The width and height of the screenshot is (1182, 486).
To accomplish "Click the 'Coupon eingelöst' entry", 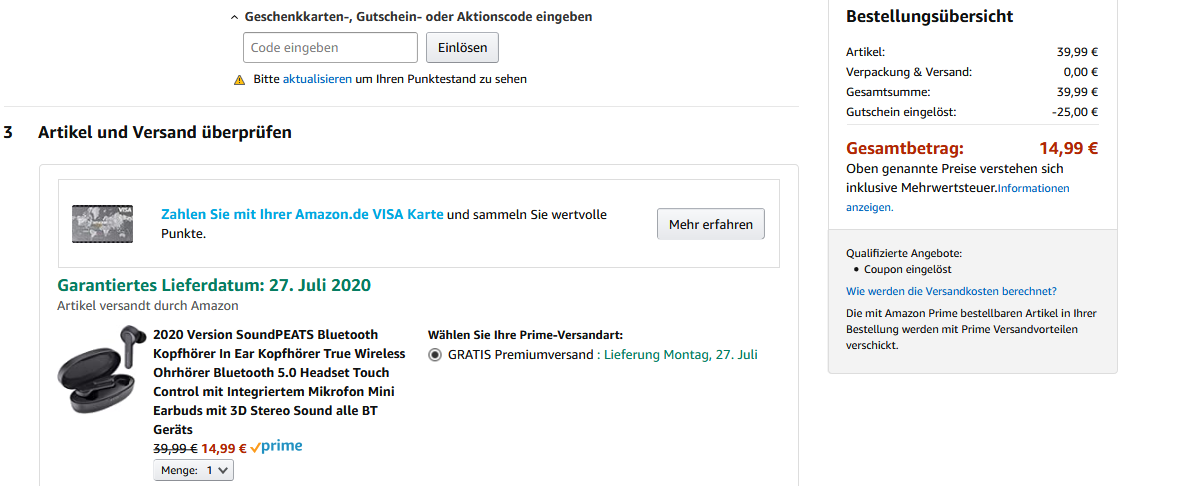I will pyautogui.click(x=908, y=270).
